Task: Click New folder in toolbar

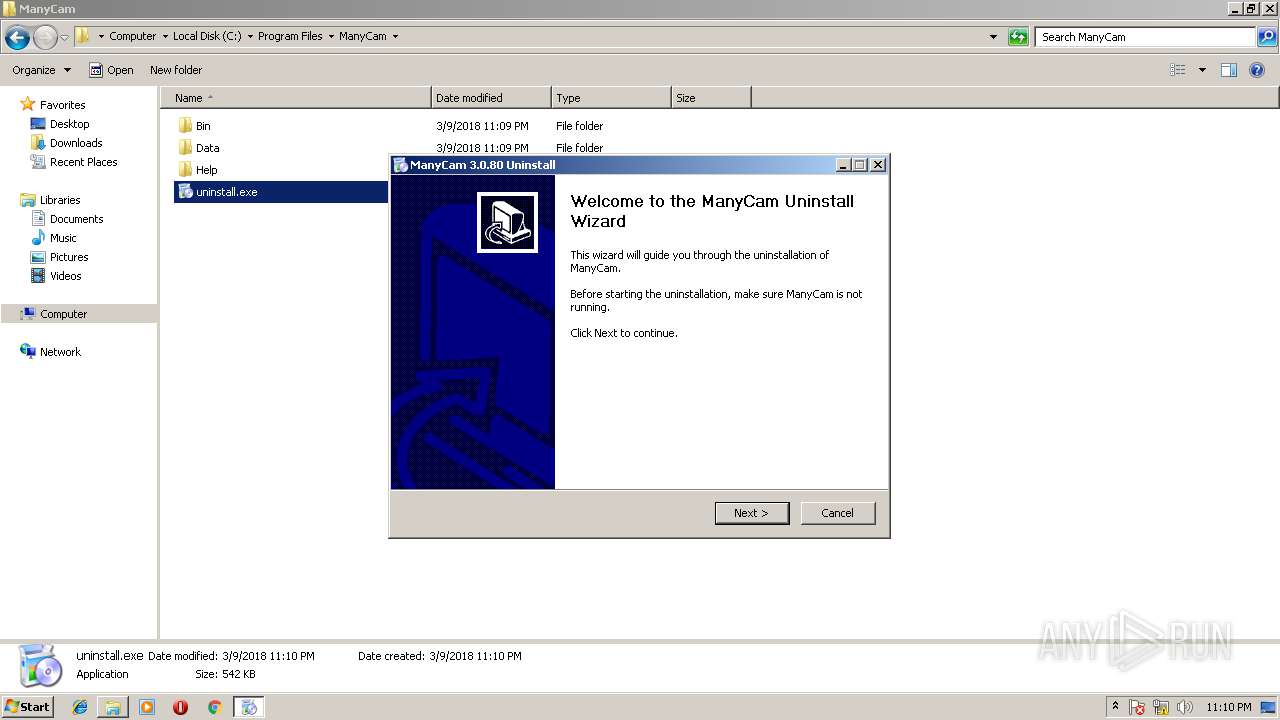Action: (176, 70)
